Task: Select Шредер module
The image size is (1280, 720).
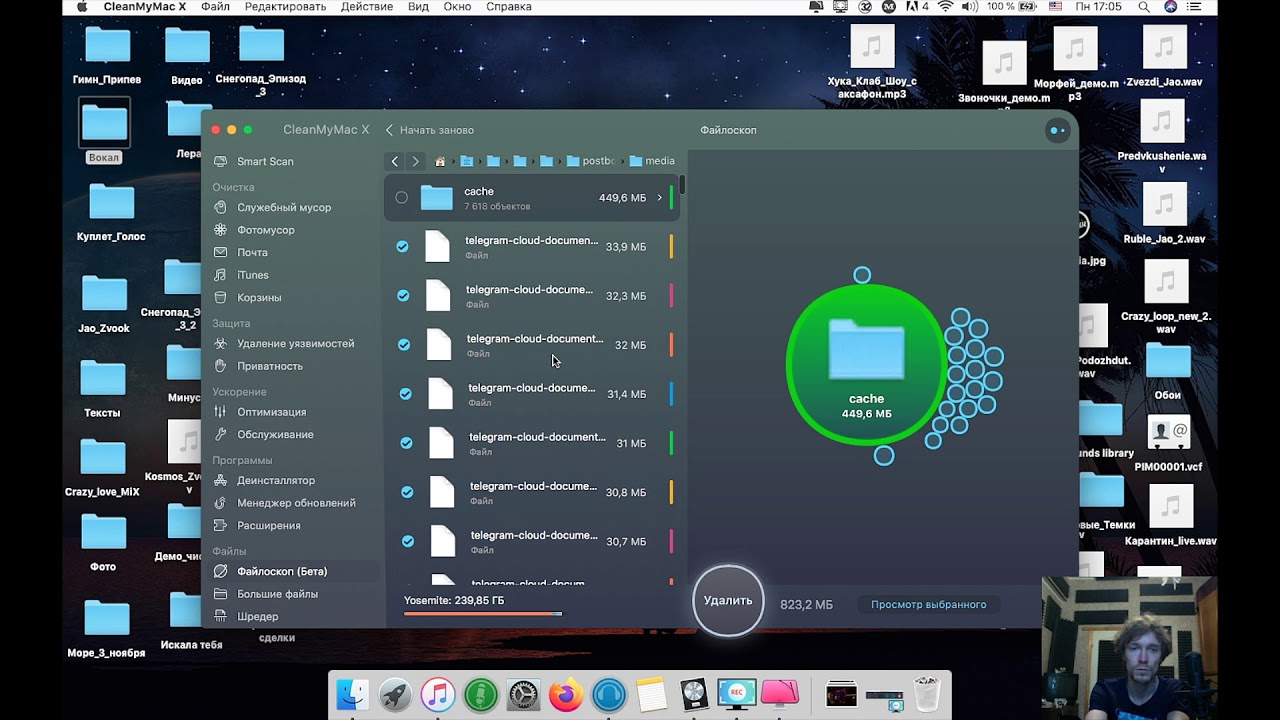Action: (258, 616)
